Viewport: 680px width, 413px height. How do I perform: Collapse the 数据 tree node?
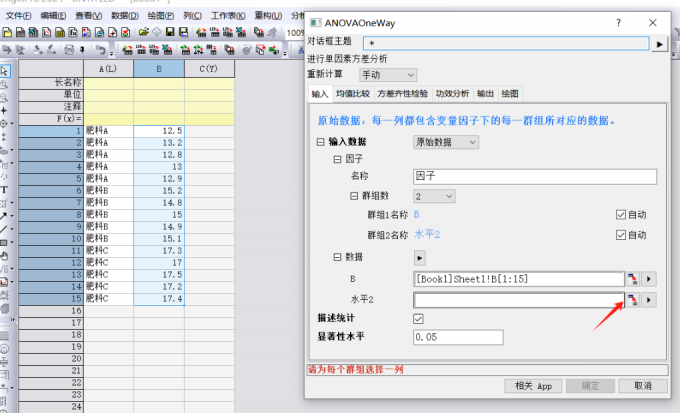click(337, 257)
